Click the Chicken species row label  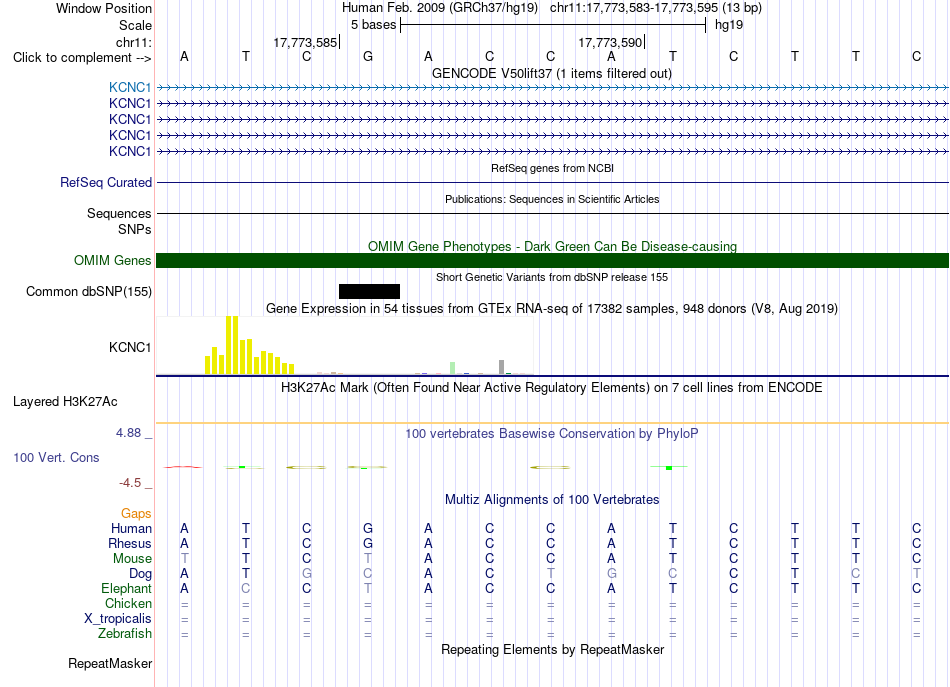(128, 603)
